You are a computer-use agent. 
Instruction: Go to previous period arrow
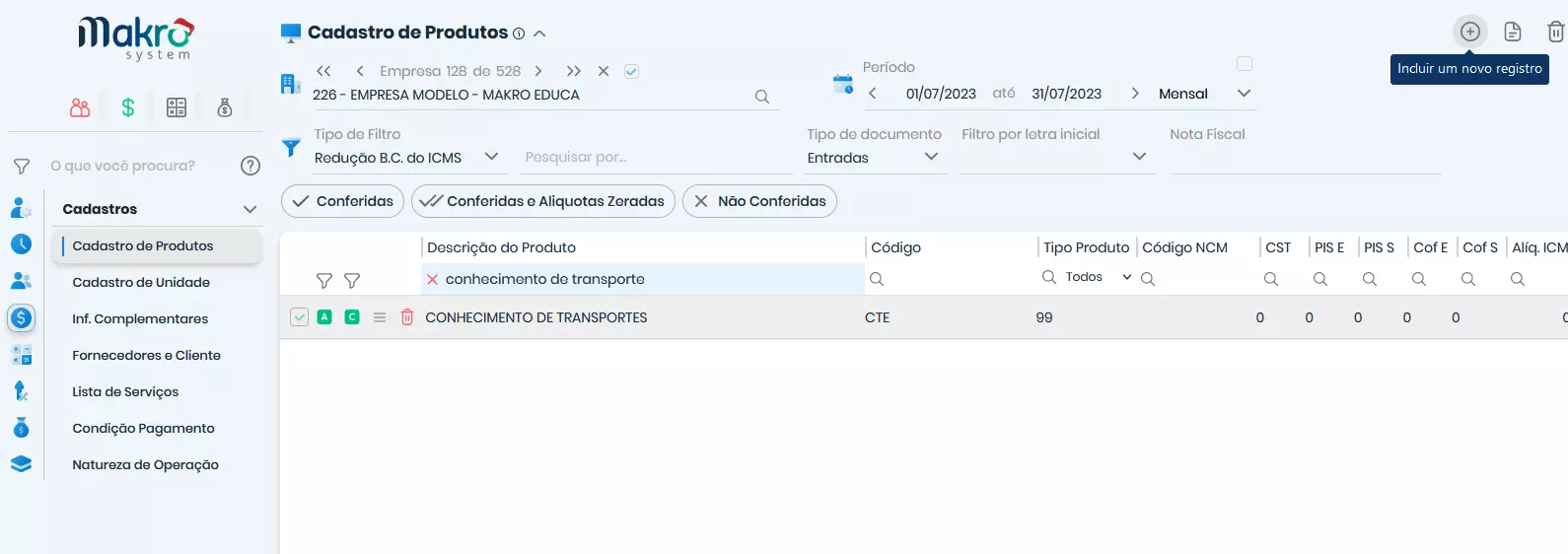pos(873,94)
